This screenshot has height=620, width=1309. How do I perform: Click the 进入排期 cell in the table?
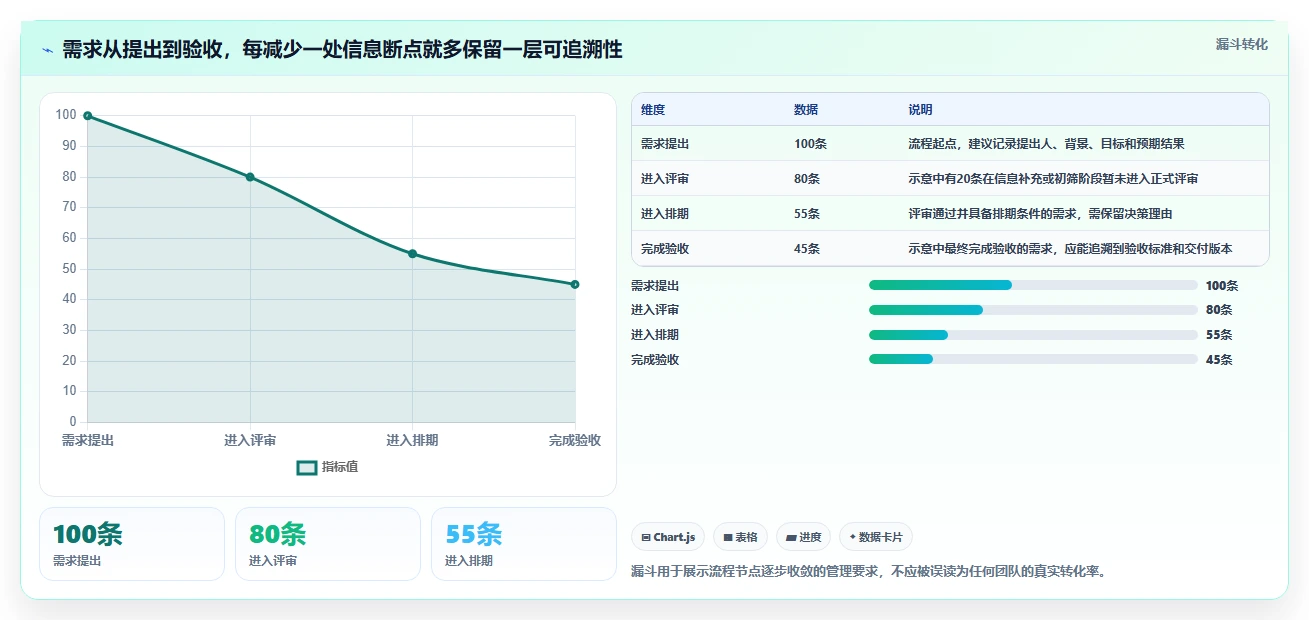tap(665, 214)
